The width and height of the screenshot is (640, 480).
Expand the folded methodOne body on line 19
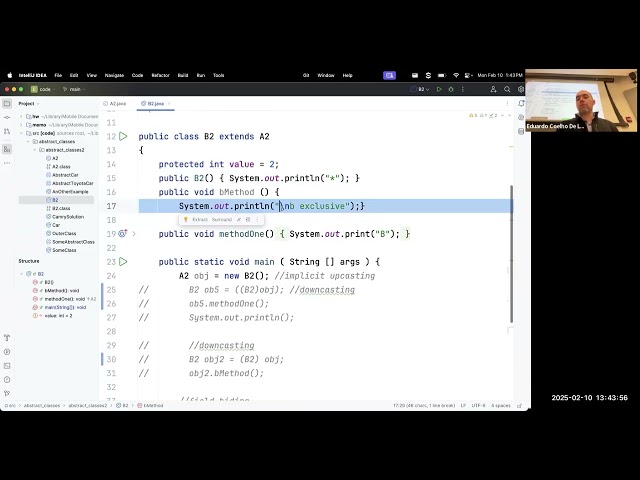click(134, 234)
